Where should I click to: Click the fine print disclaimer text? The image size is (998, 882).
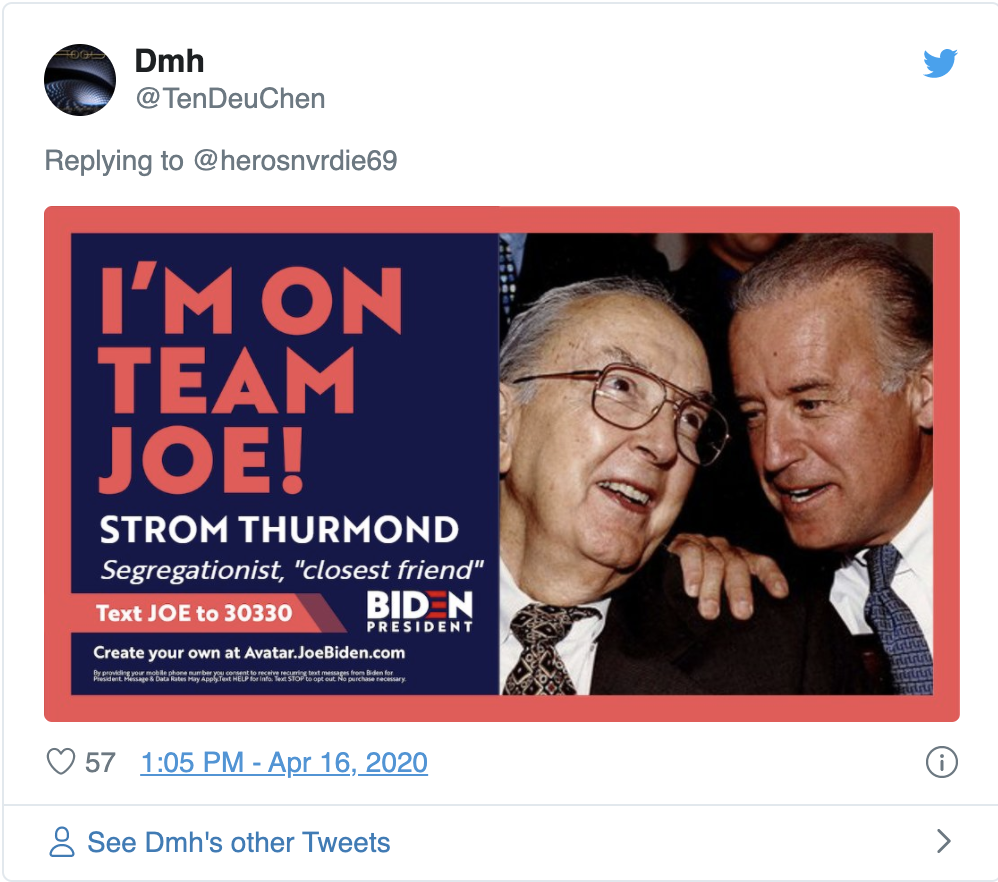[x=250, y=677]
